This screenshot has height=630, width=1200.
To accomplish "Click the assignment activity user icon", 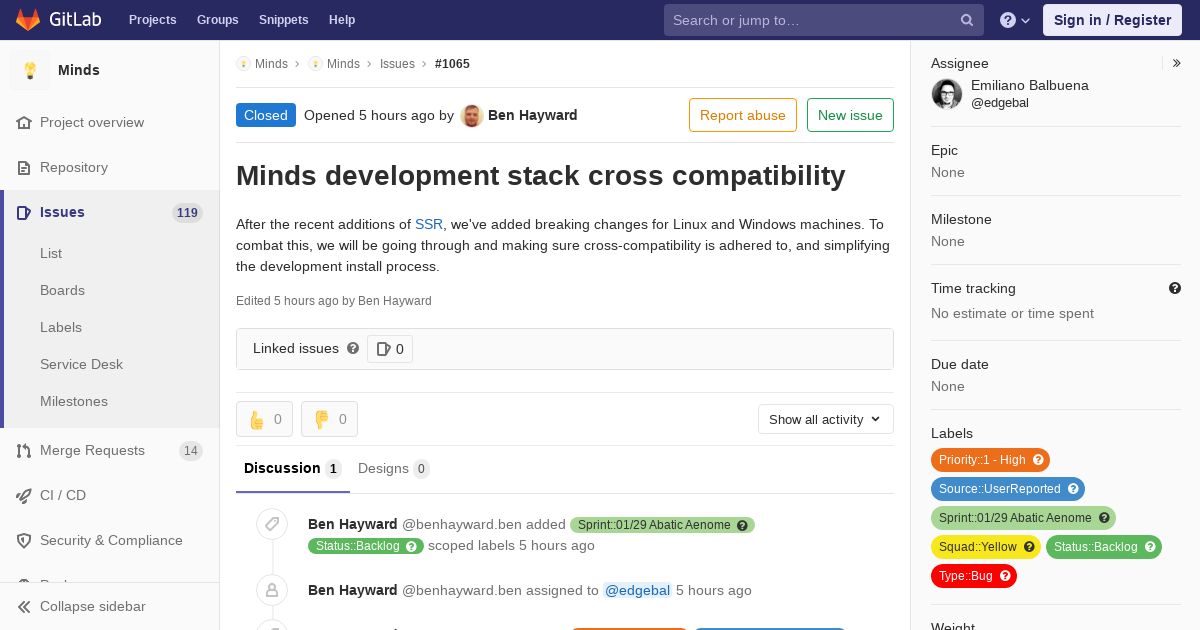I will coord(272,590).
